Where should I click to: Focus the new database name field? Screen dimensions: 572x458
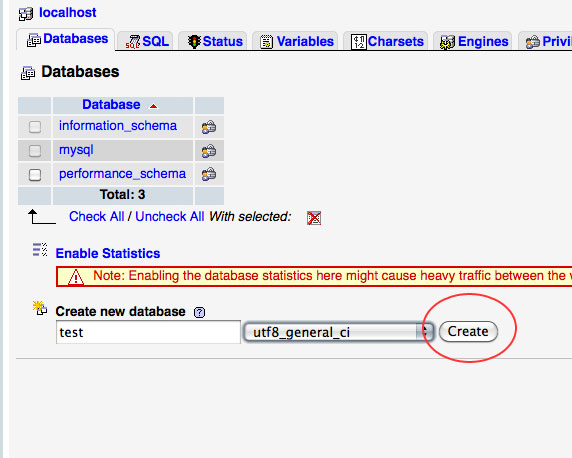pyautogui.click(x=148, y=332)
